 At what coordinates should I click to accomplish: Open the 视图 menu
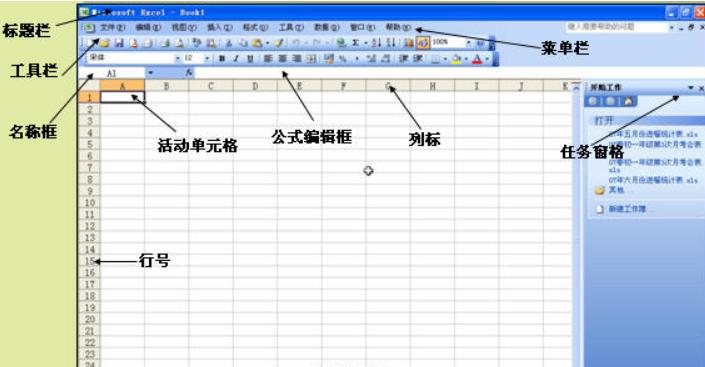coord(184,27)
